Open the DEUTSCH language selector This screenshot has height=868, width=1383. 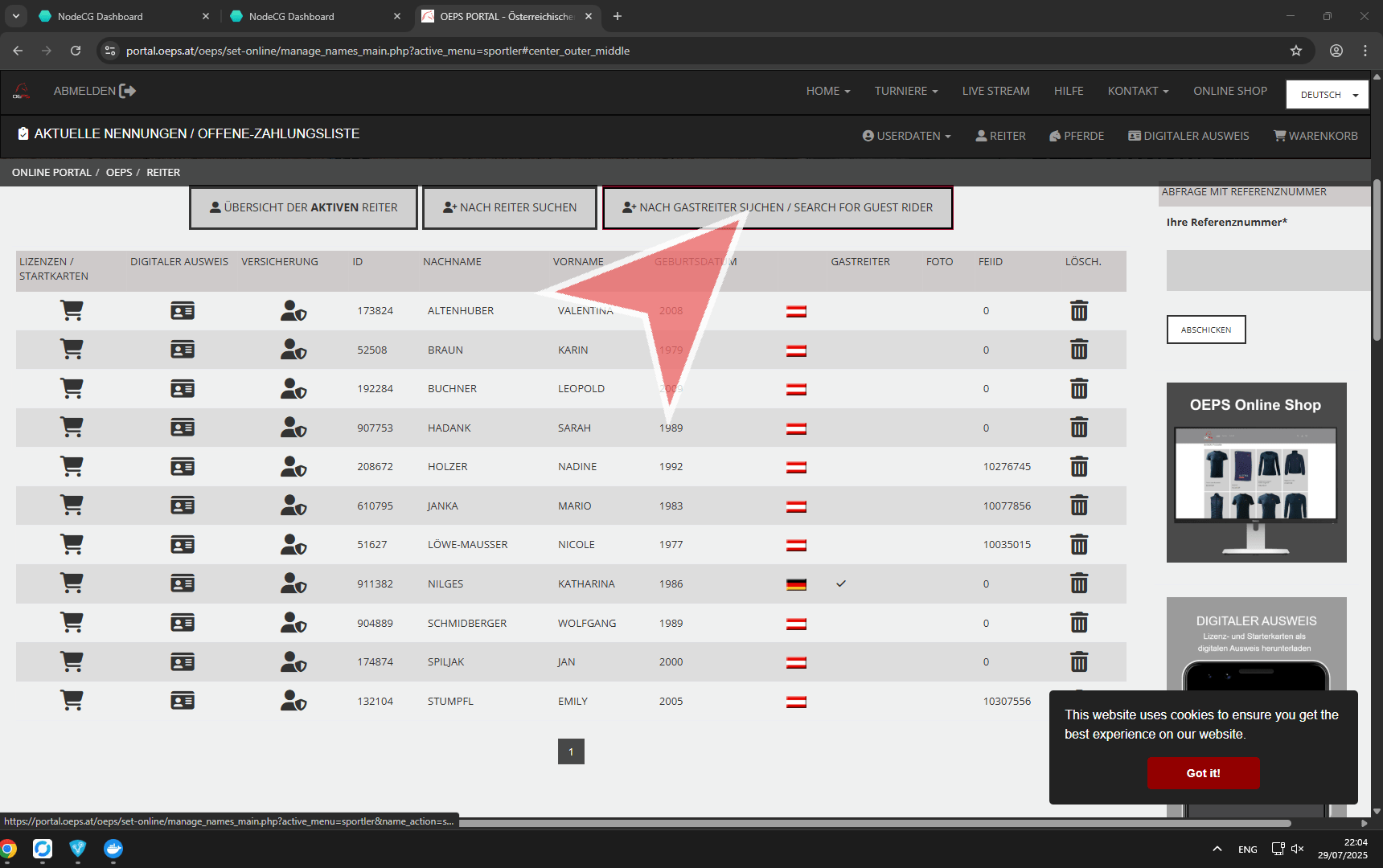coord(1327,95)
